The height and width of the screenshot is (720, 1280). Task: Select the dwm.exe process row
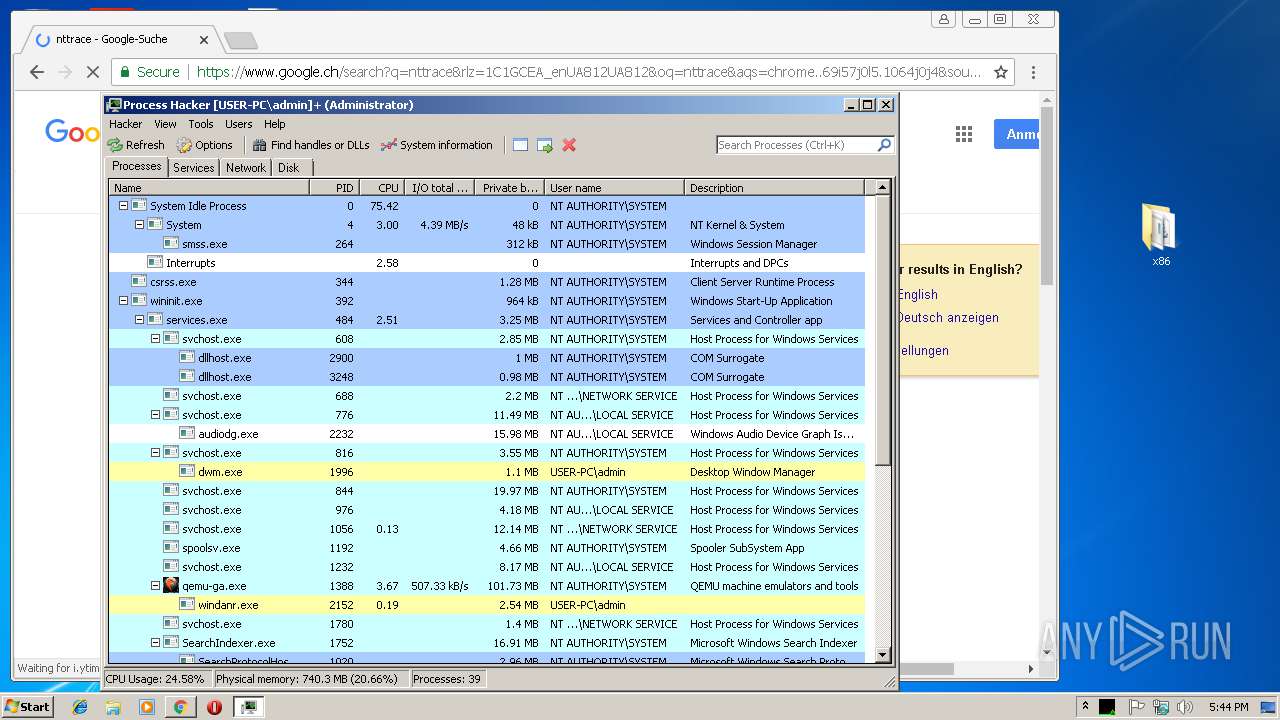[x=487, y=472]
